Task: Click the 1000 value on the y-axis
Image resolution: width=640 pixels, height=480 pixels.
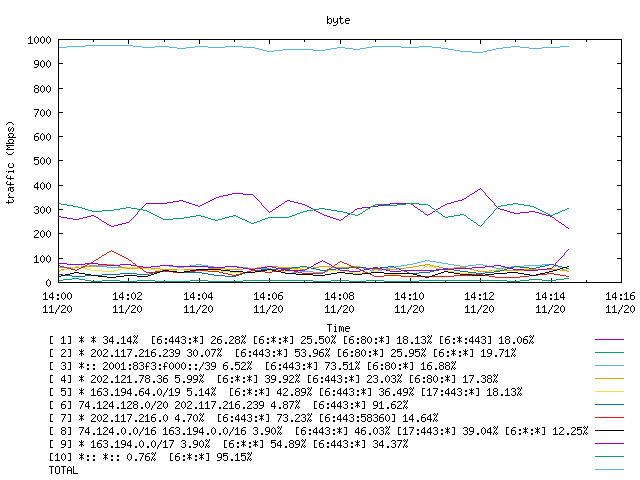Action: pos(39,40)
